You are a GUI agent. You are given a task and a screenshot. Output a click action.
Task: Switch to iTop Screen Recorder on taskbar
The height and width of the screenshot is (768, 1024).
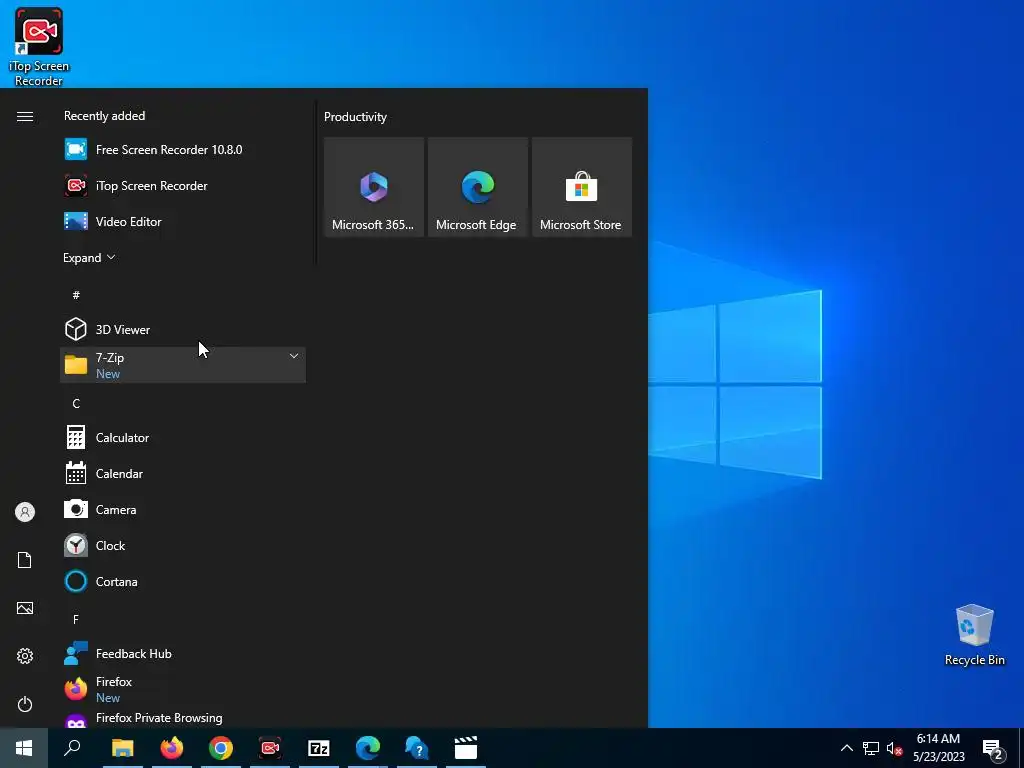270,748
